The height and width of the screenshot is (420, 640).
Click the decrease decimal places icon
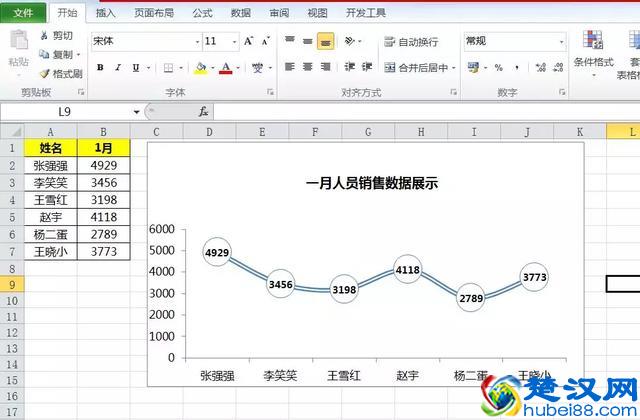[x=558, y=68]
